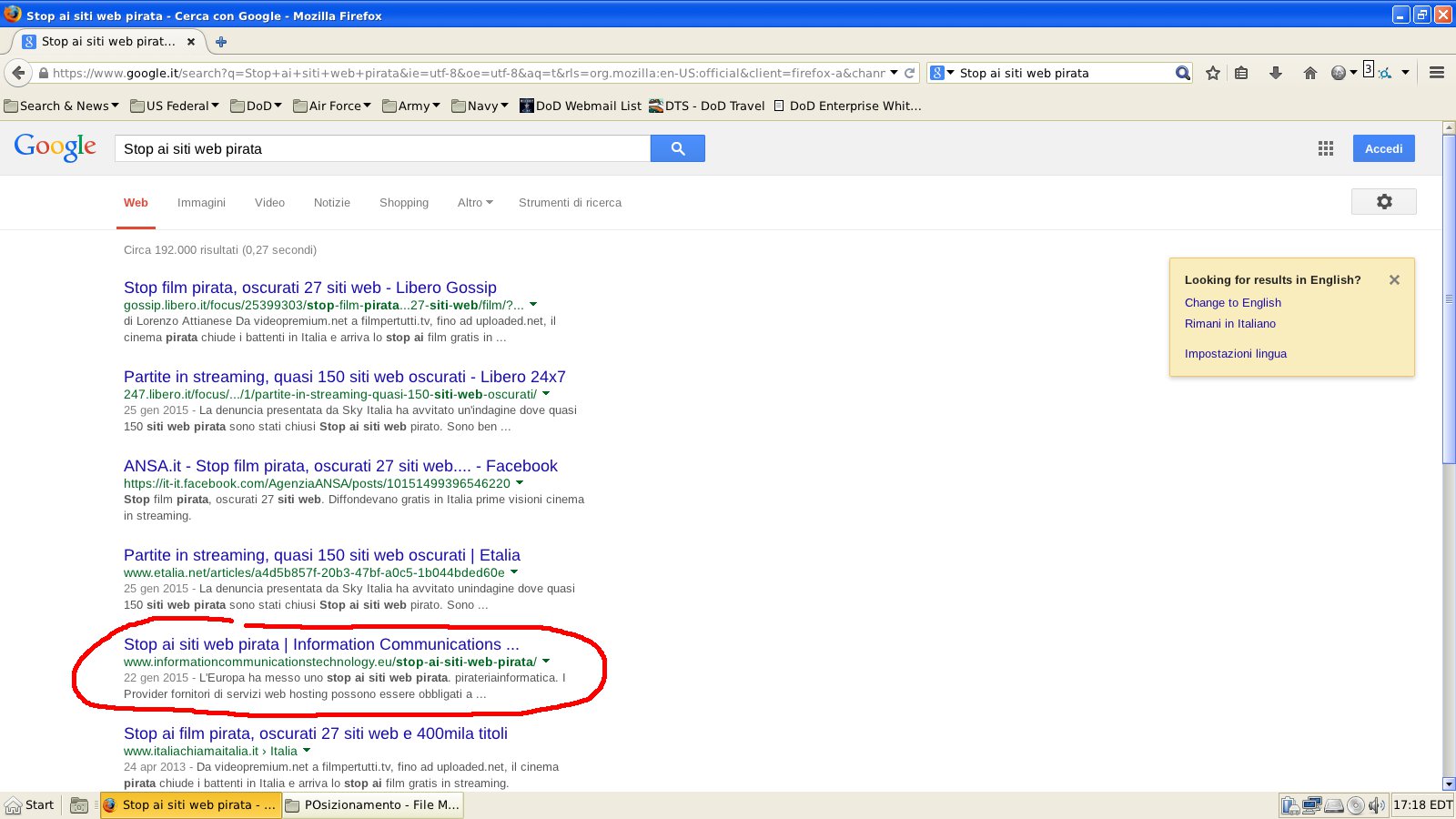The height and width of the screenshot is (819, 1456).
Task: Select the Web search tab
Action: pos(136,202)
